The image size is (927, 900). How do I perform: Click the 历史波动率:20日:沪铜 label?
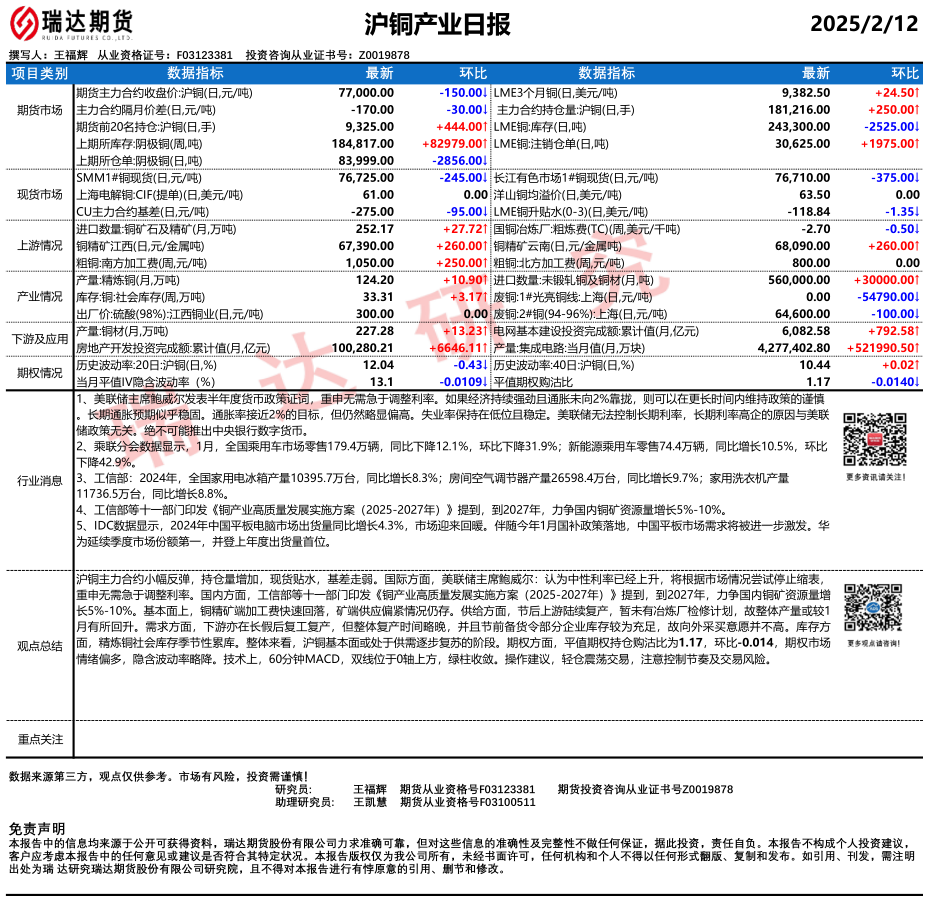point(146,365)
